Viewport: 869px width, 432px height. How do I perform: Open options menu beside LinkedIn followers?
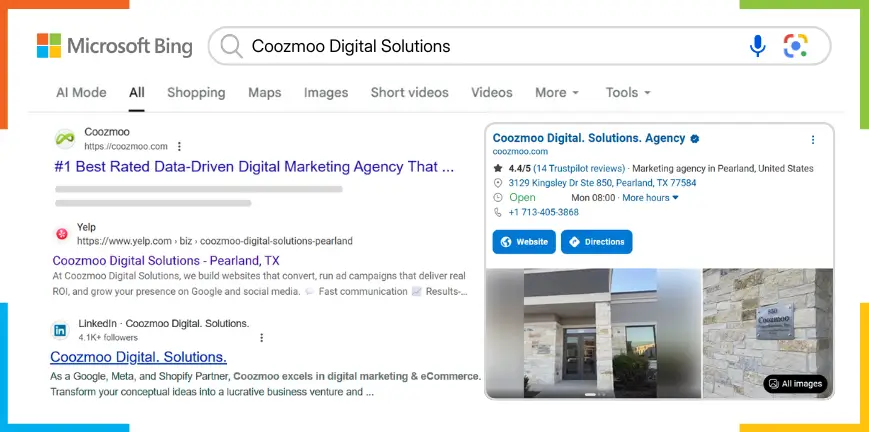click(x=262, y=337)
